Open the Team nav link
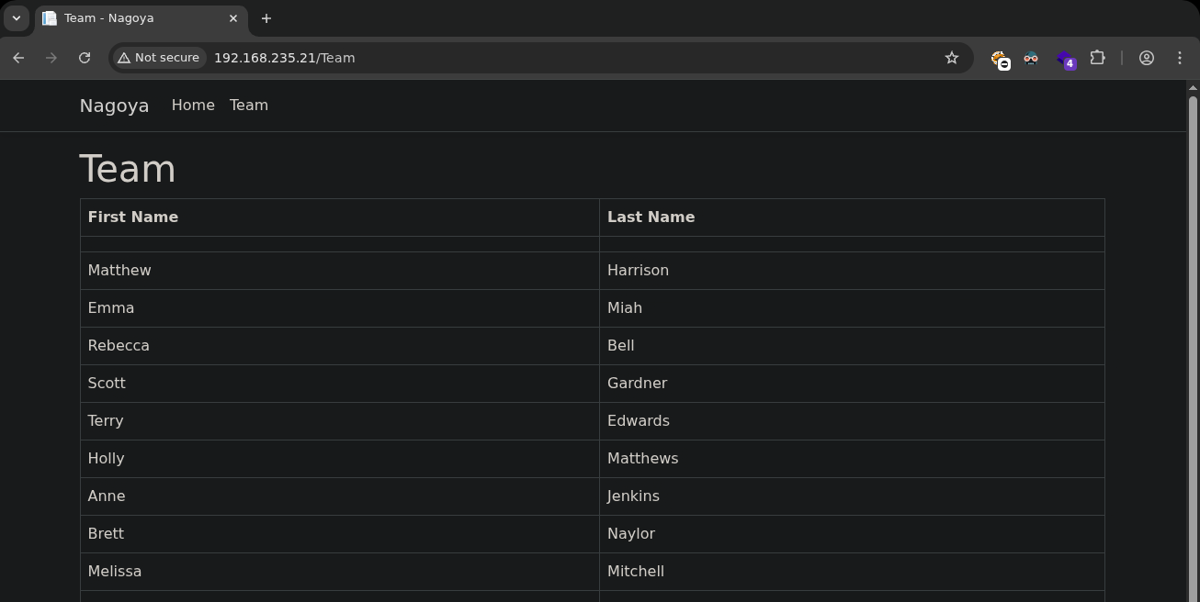 248,105
